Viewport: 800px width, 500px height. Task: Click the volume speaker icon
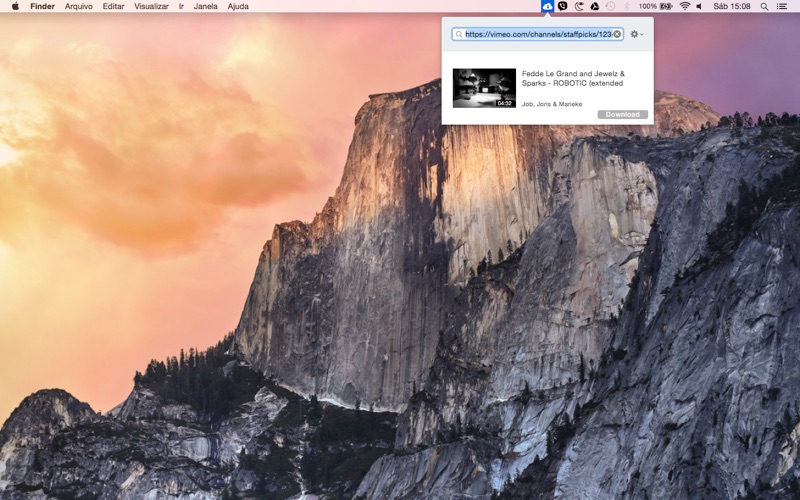pos(699,6)
